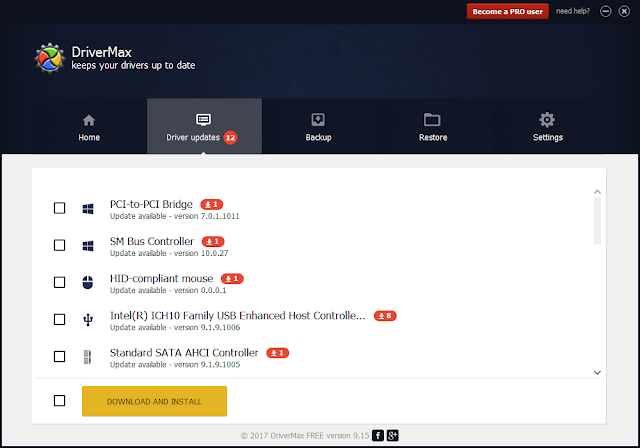This screenshot has height=448, width=640.
Task: Click red badge with 8 next to Intel ICH10
Action: pyautogui.click(x=385, y=316)
